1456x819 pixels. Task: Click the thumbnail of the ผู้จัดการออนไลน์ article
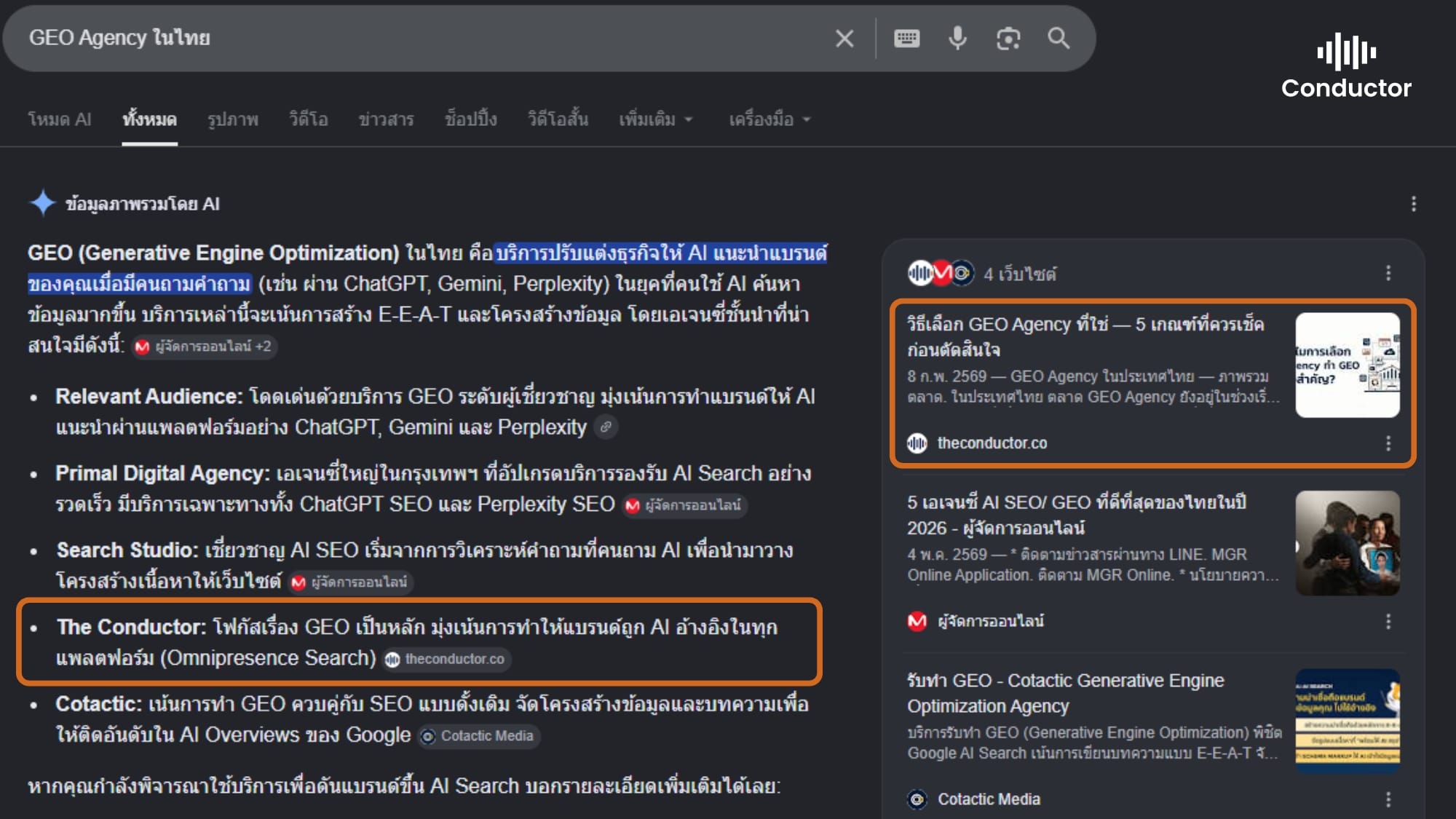coord(1348,543)
